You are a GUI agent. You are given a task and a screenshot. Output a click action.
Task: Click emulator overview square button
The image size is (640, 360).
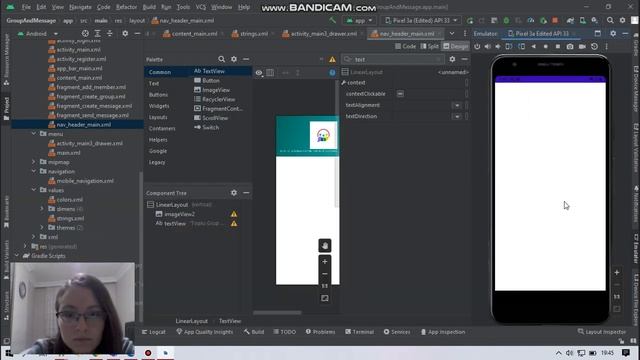point(558,47)
